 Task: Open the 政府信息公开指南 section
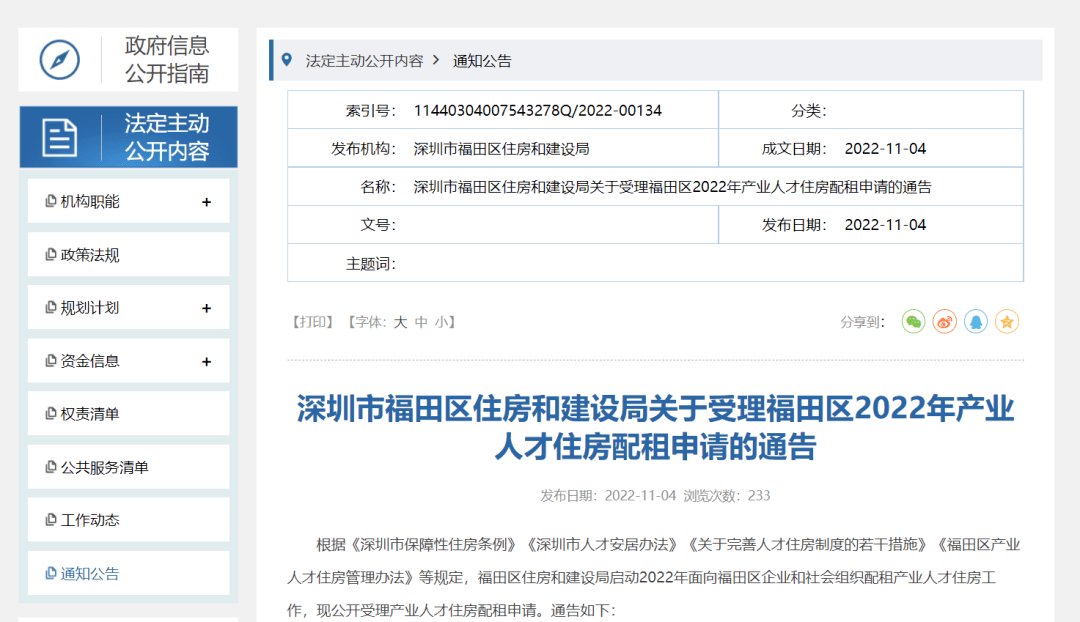click(x=128, y=60)
